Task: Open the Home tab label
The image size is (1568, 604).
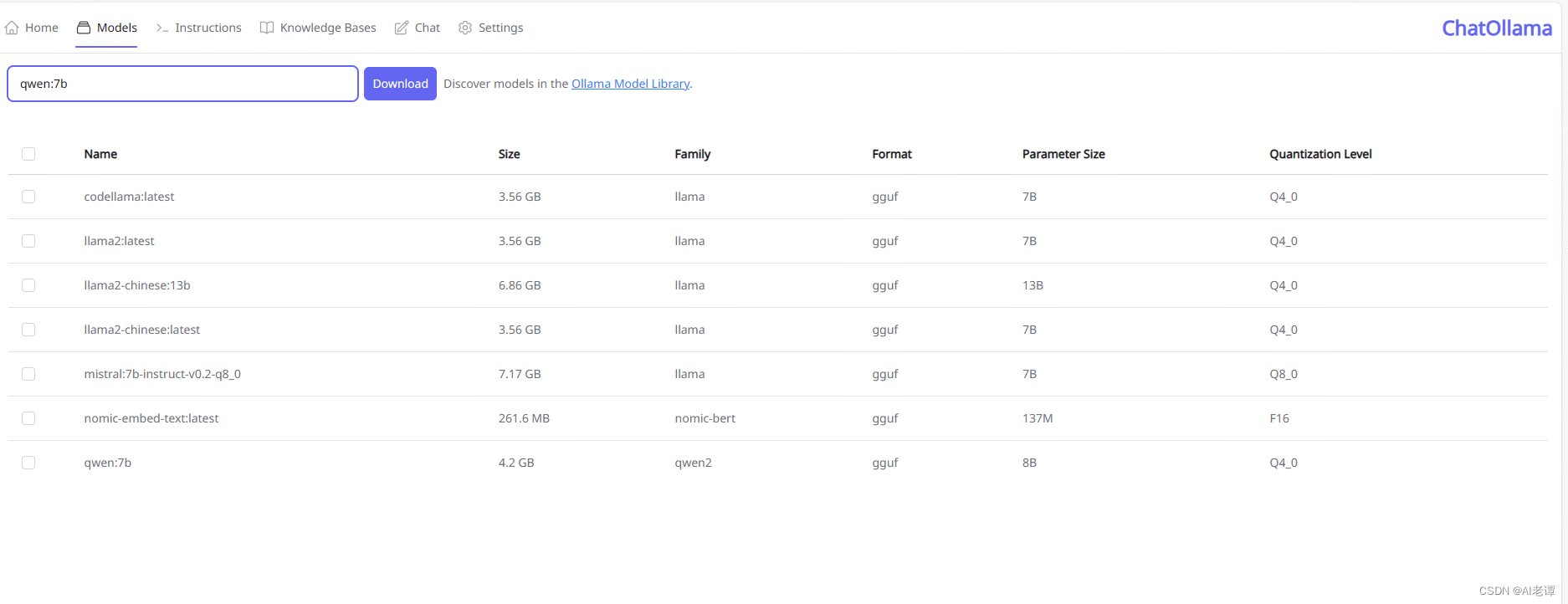Action: point(42,28)
